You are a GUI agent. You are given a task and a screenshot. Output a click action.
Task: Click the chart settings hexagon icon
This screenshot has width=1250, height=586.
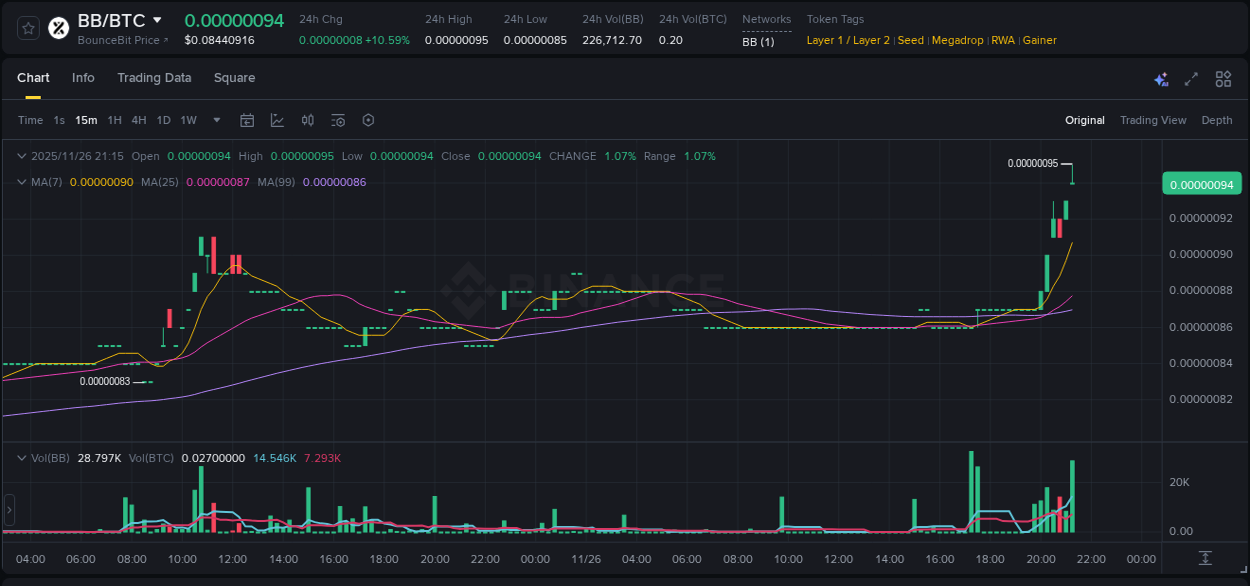pos(367,120)
